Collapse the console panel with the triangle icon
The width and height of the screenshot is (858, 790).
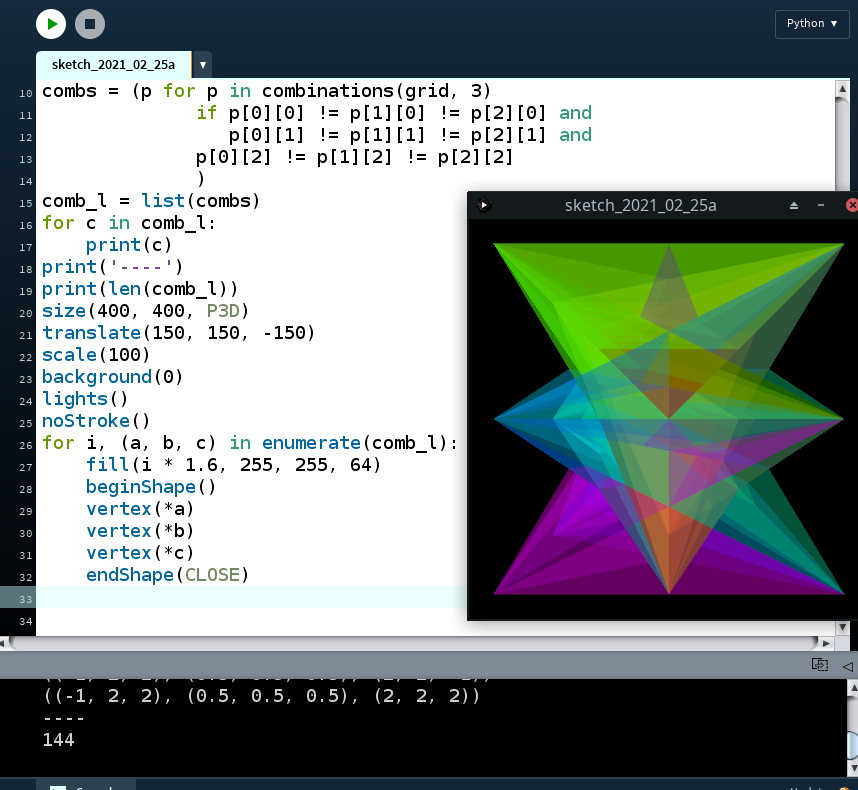[848, 666]
